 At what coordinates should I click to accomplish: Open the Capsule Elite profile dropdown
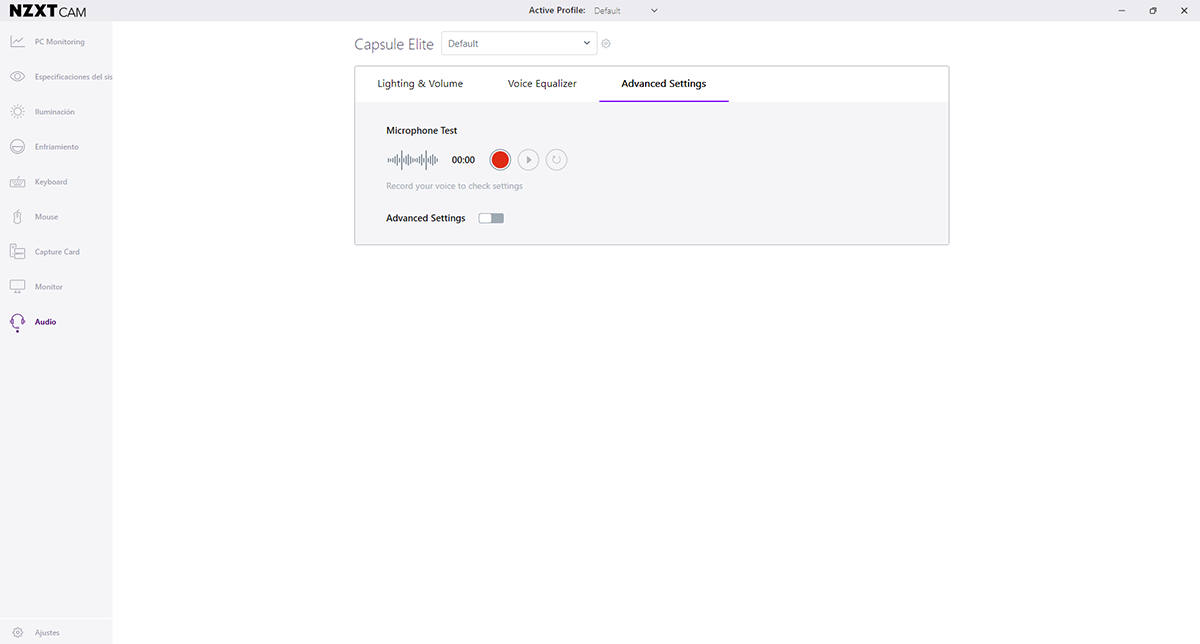click(x=519, y=43)
